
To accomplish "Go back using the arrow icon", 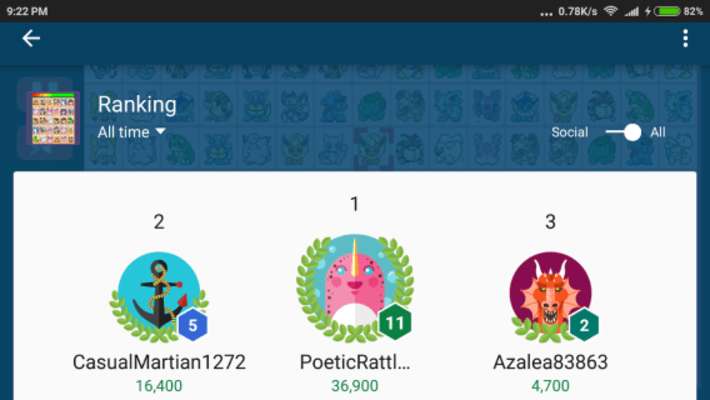I will click(31, 39).
